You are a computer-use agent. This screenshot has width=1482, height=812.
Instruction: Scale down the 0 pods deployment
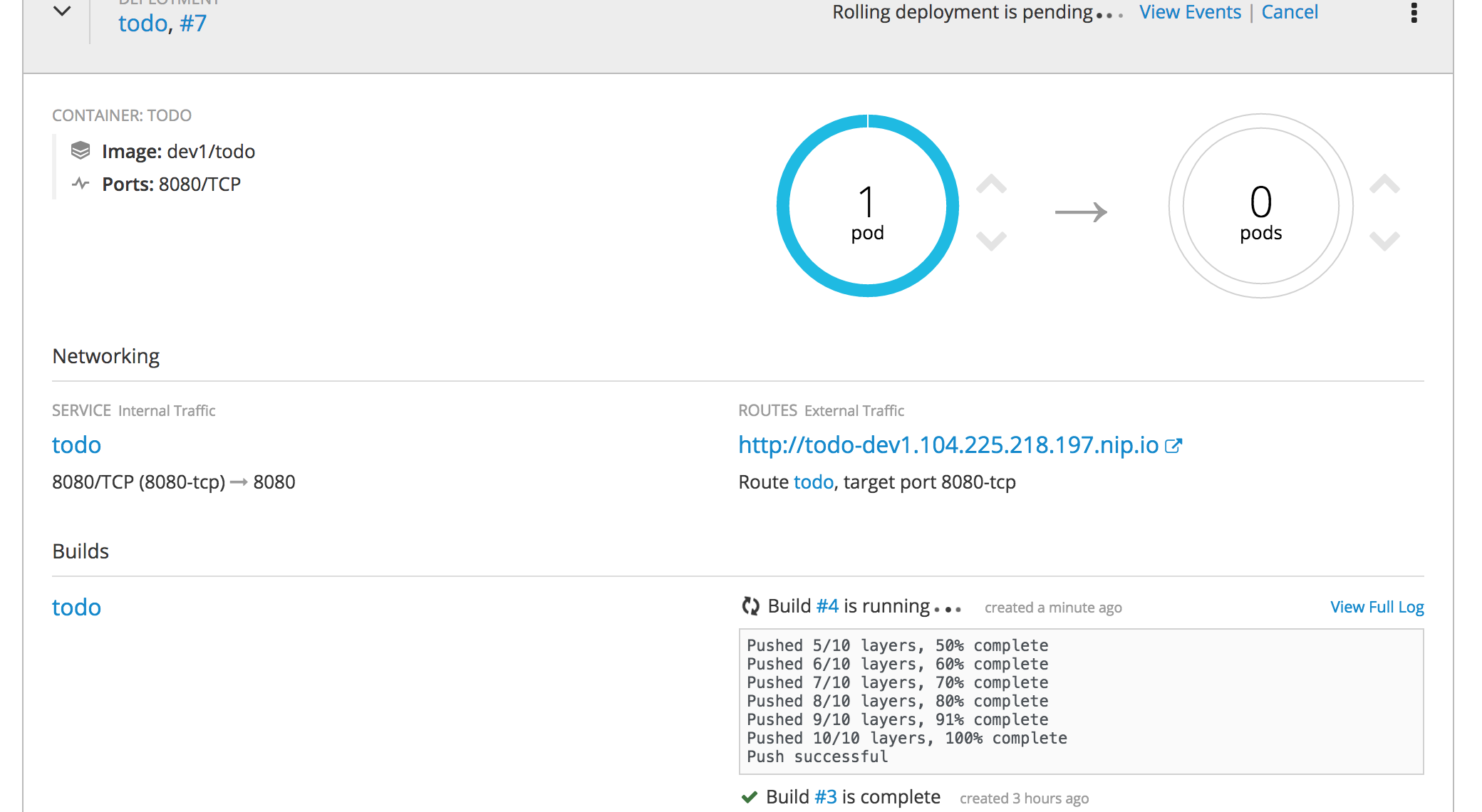click(1384, 240)
